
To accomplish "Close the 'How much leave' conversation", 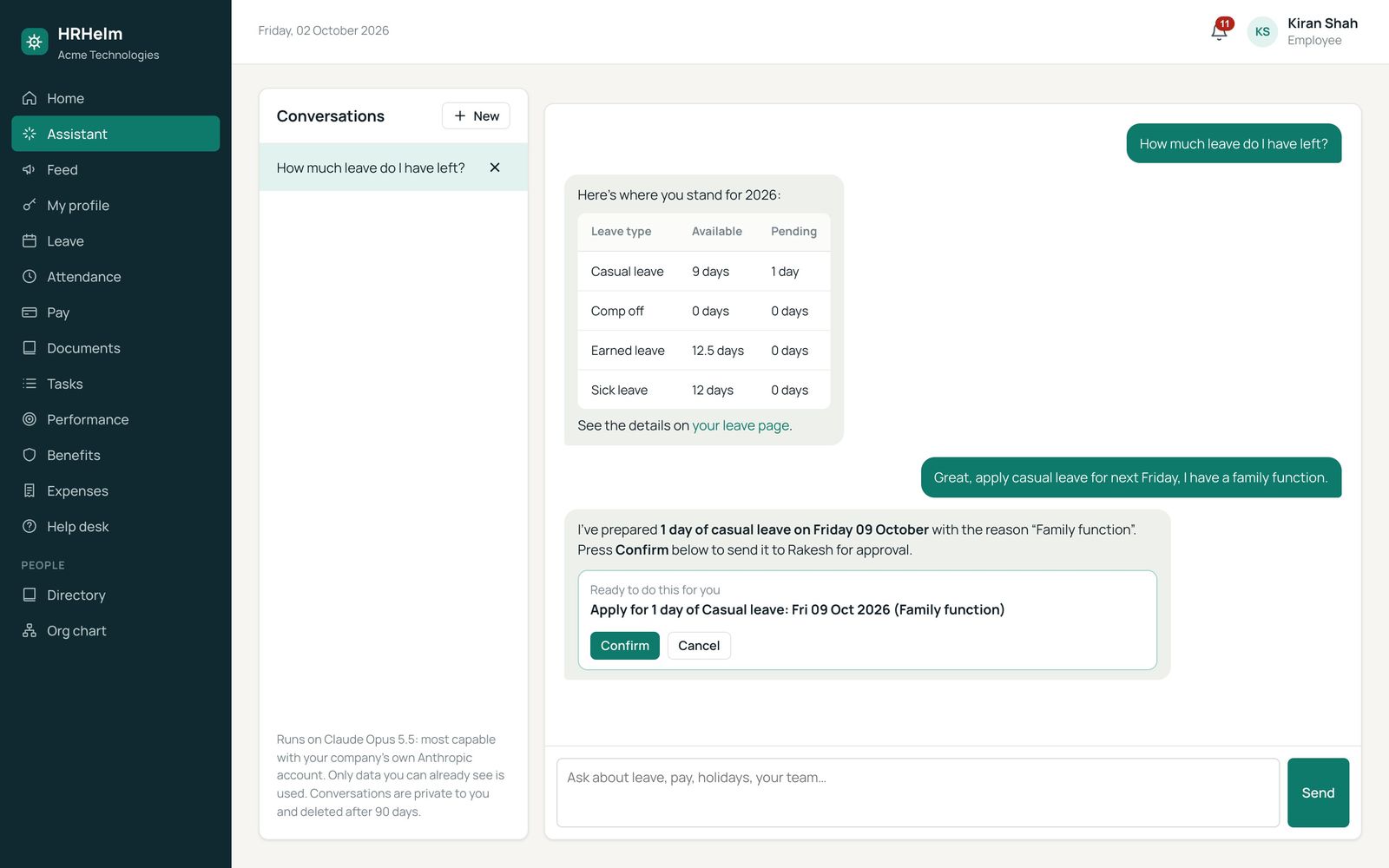I will click(x=495, y=168).
